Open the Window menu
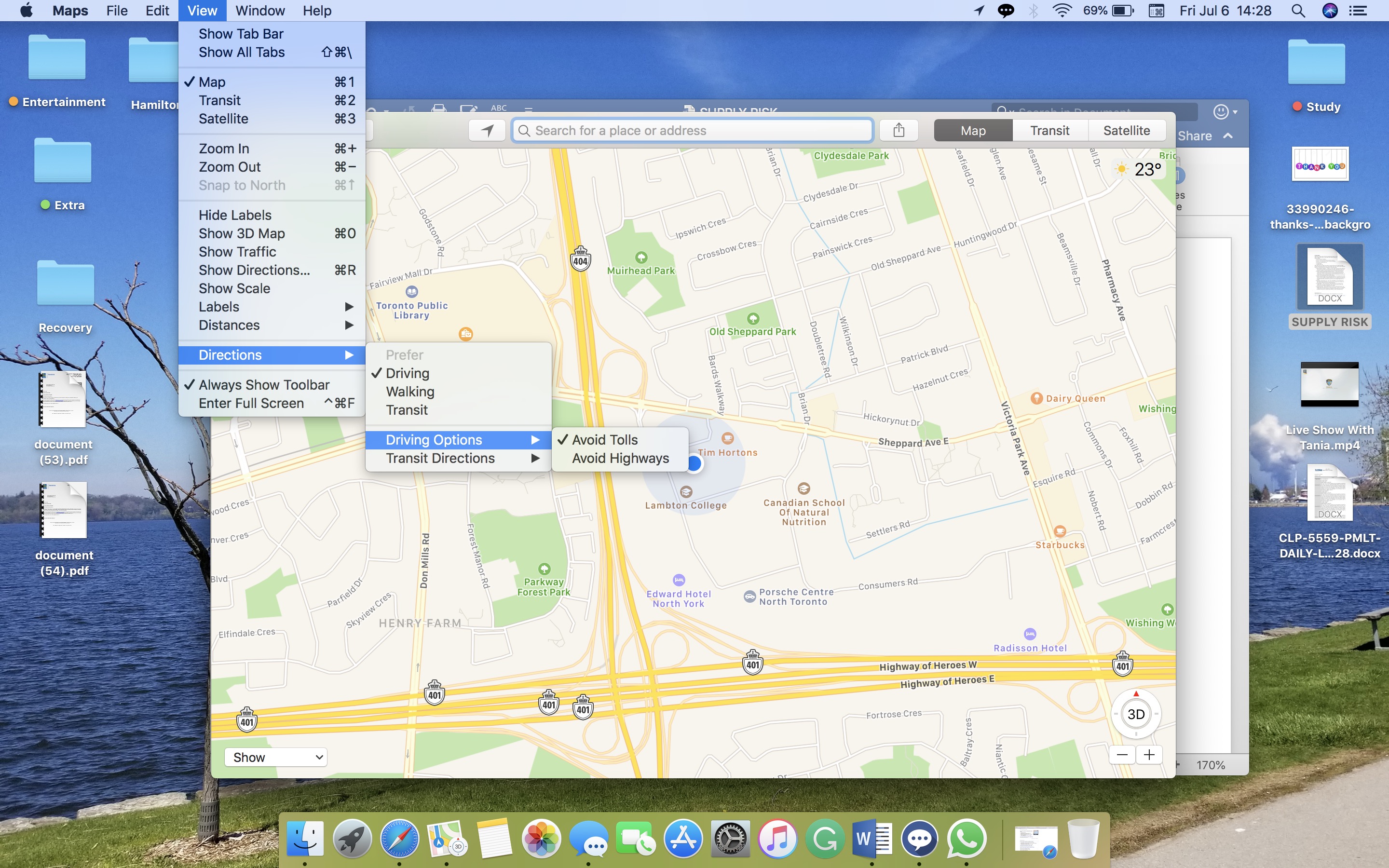Screen dimensions: 1389x868 [x=259, y=10]
